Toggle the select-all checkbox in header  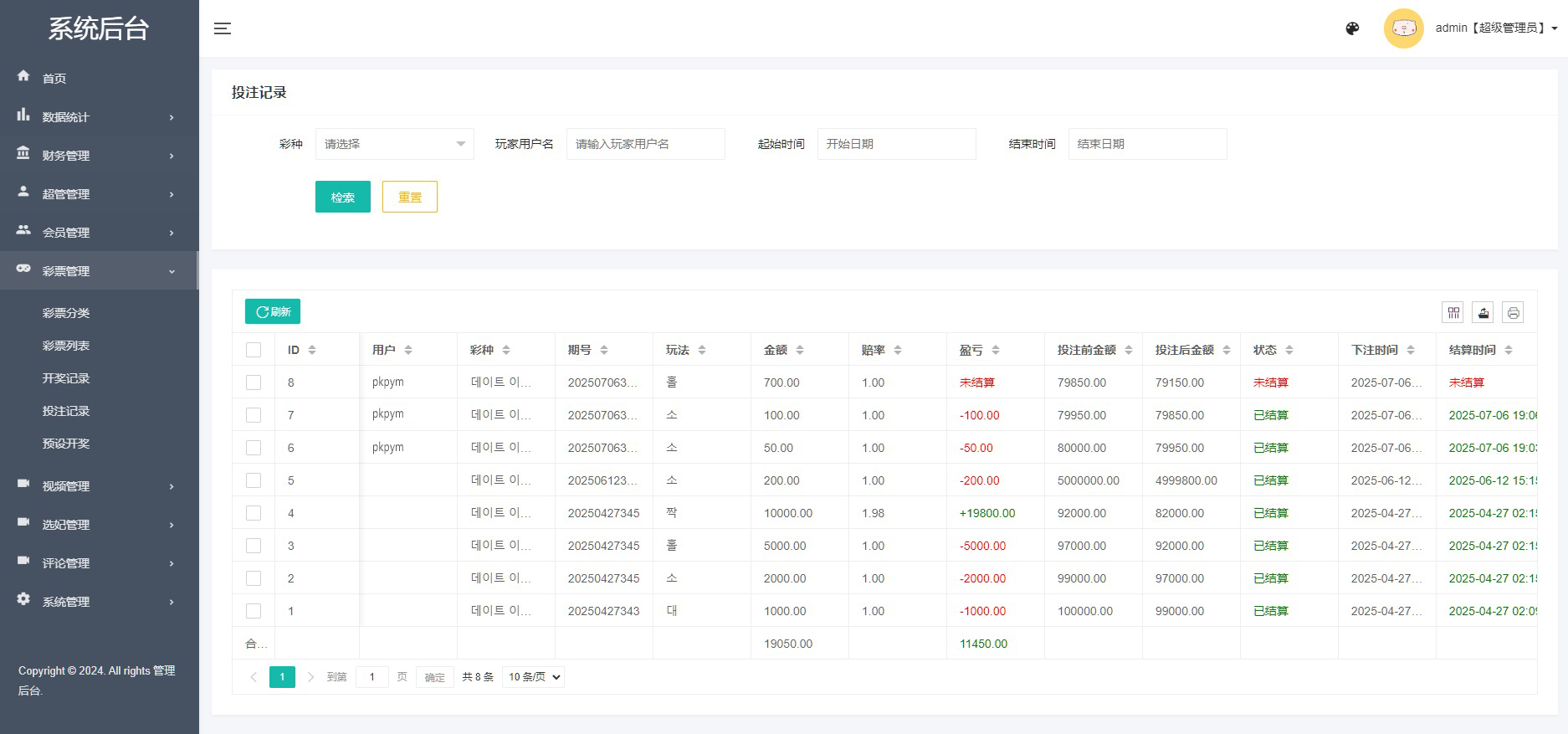coord(254,350)
